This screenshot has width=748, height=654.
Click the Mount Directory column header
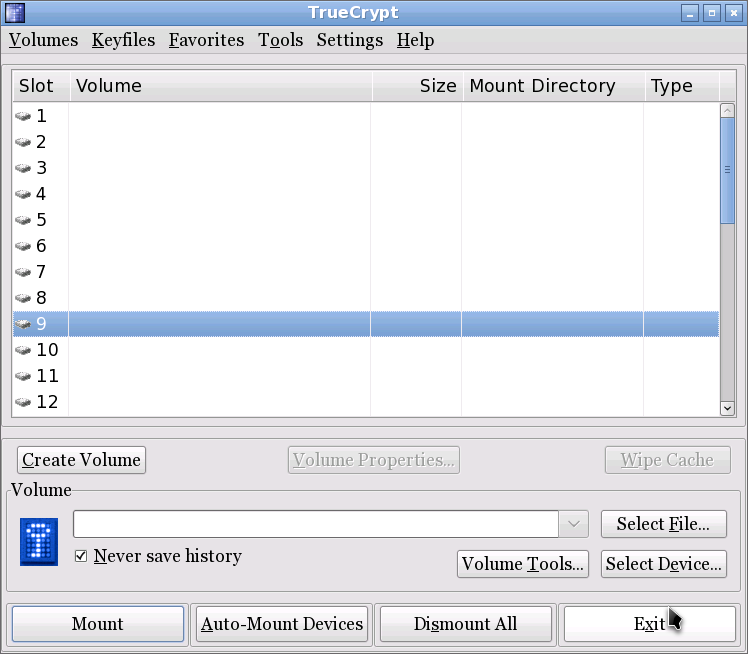554,86
